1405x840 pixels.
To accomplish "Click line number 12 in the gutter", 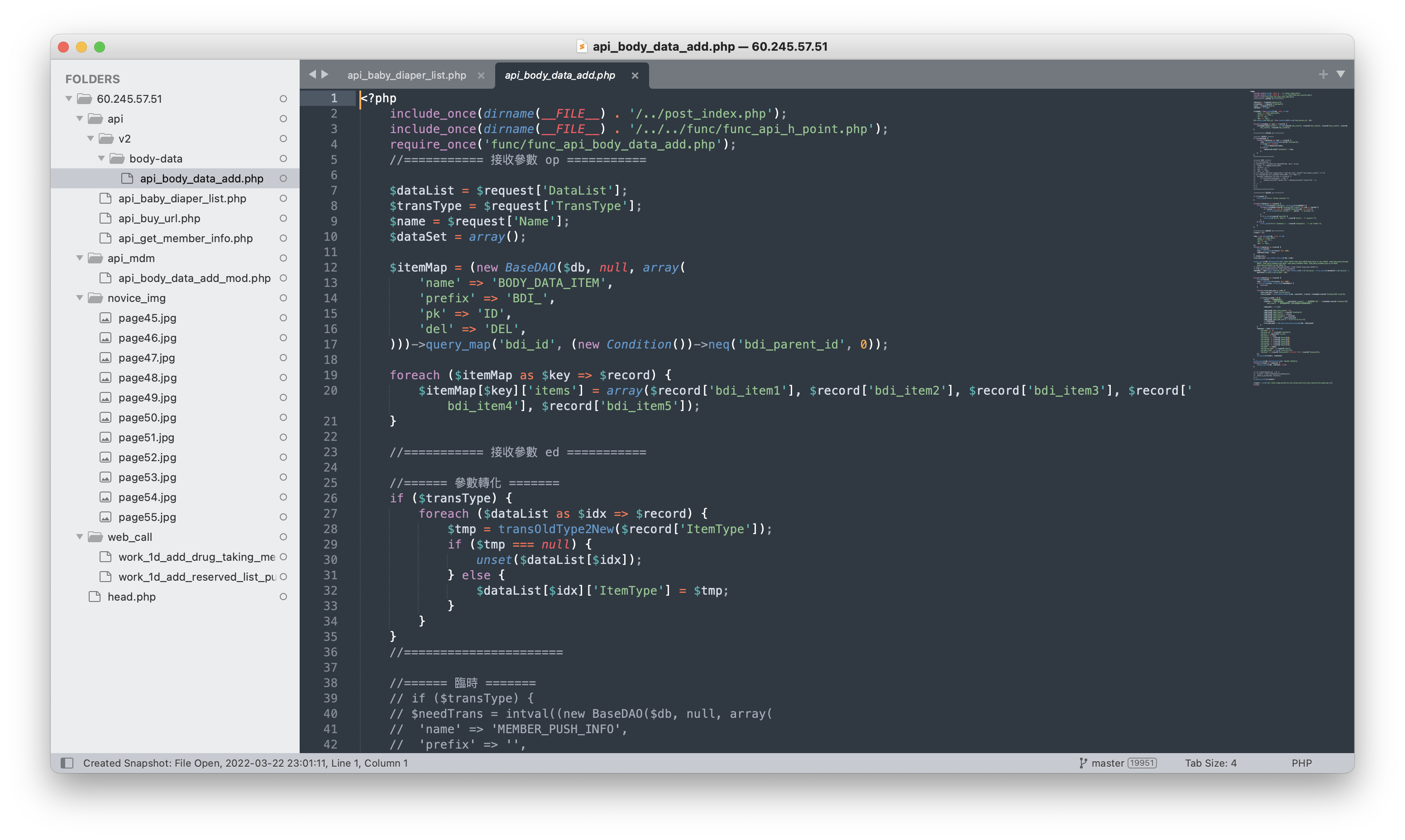I will coord(330,267).
